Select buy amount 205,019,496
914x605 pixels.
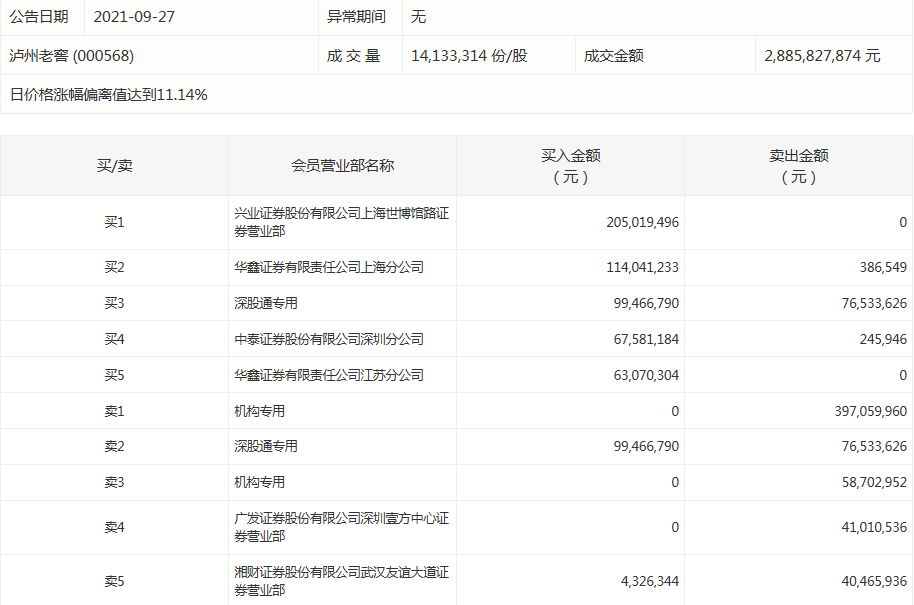pyautogui.click(x=642, y=222)
